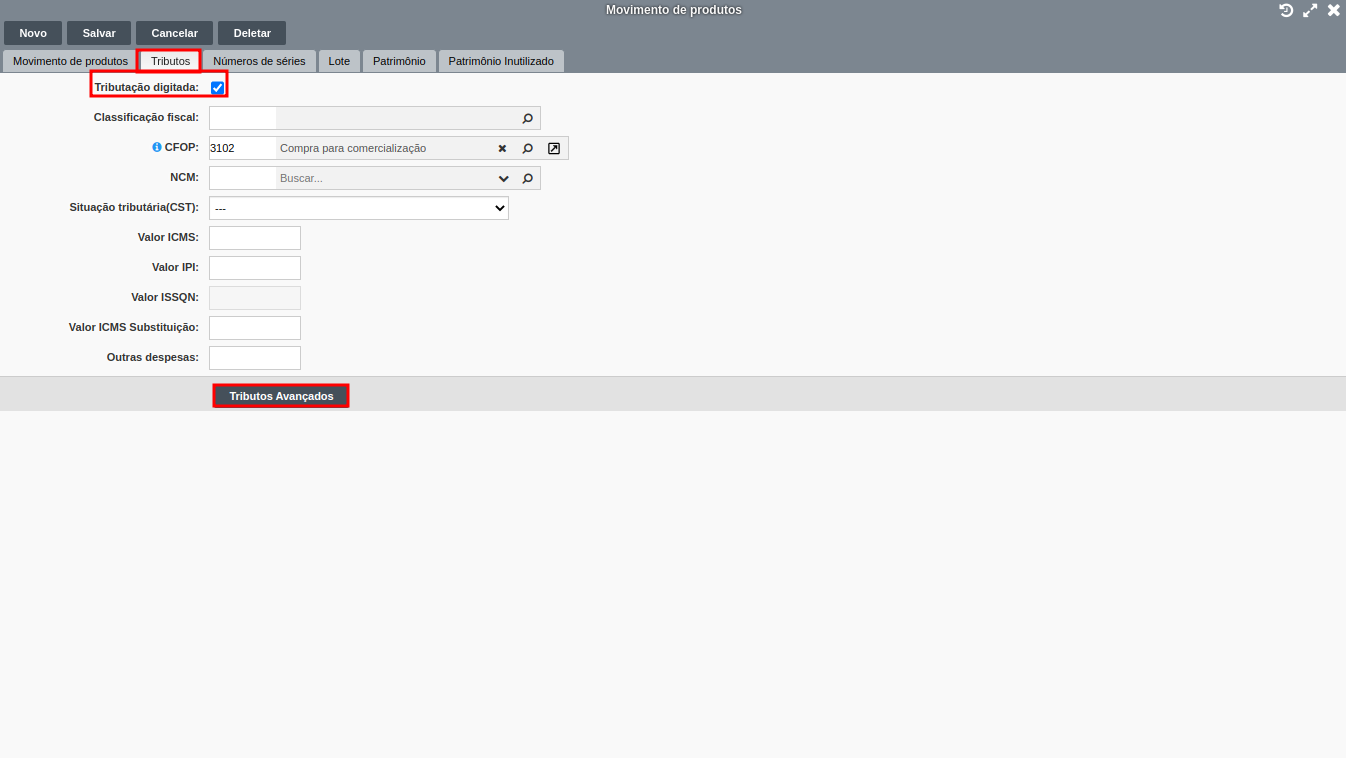Click the CFOP blue info icon
This screenshot has height=758, width=1346.
[x=156, y=147]
